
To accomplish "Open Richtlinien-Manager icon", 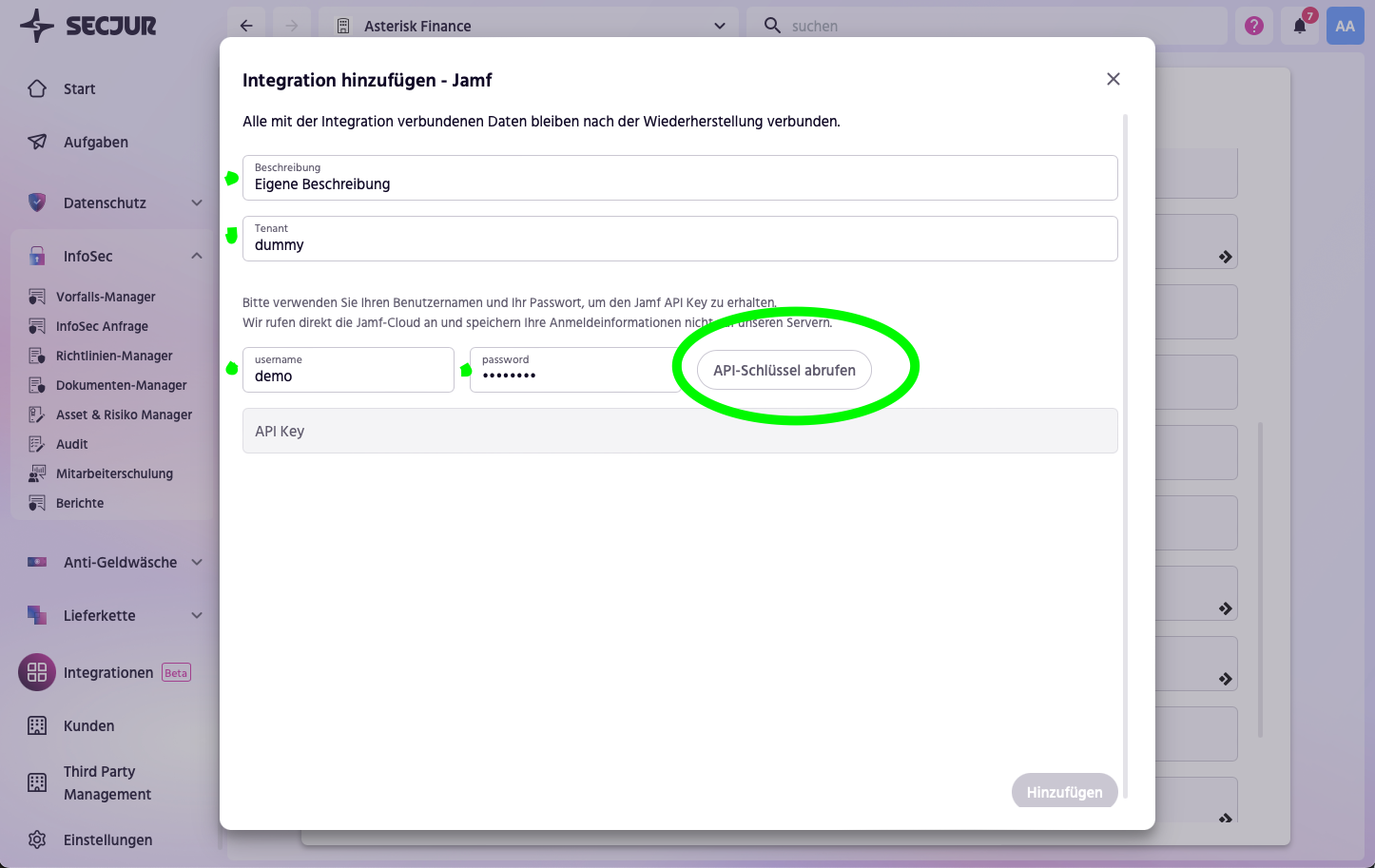I will point(37,356).
